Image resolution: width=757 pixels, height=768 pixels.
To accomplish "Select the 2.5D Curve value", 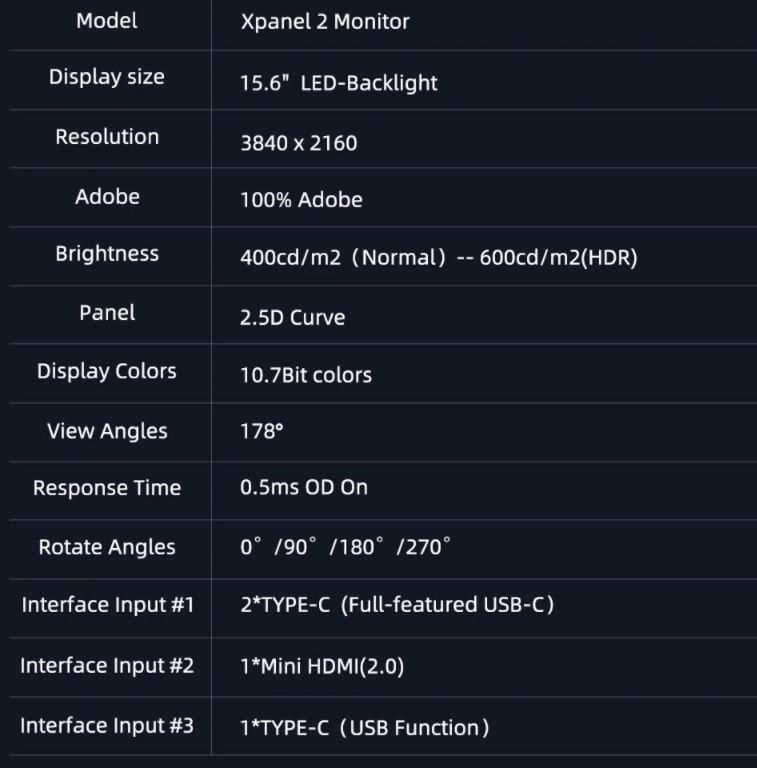I will coord(292,317).
